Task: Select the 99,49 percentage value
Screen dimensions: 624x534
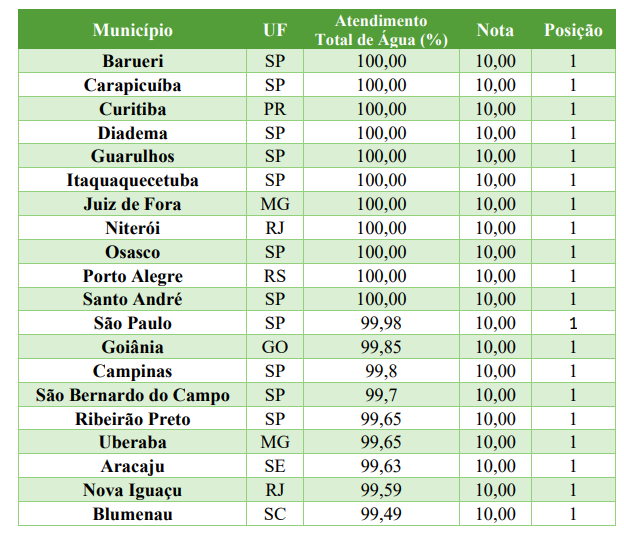Action: click(381, 514)
